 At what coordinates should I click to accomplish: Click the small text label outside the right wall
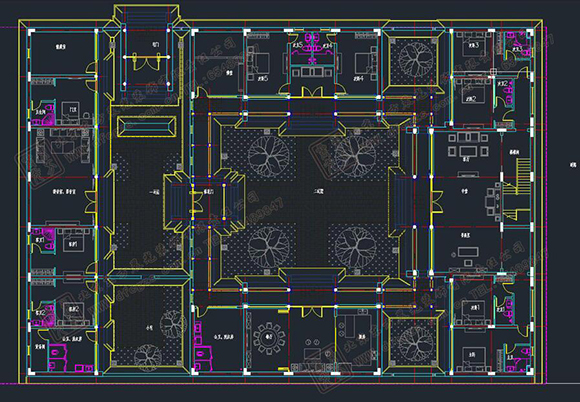click(573, 165)
